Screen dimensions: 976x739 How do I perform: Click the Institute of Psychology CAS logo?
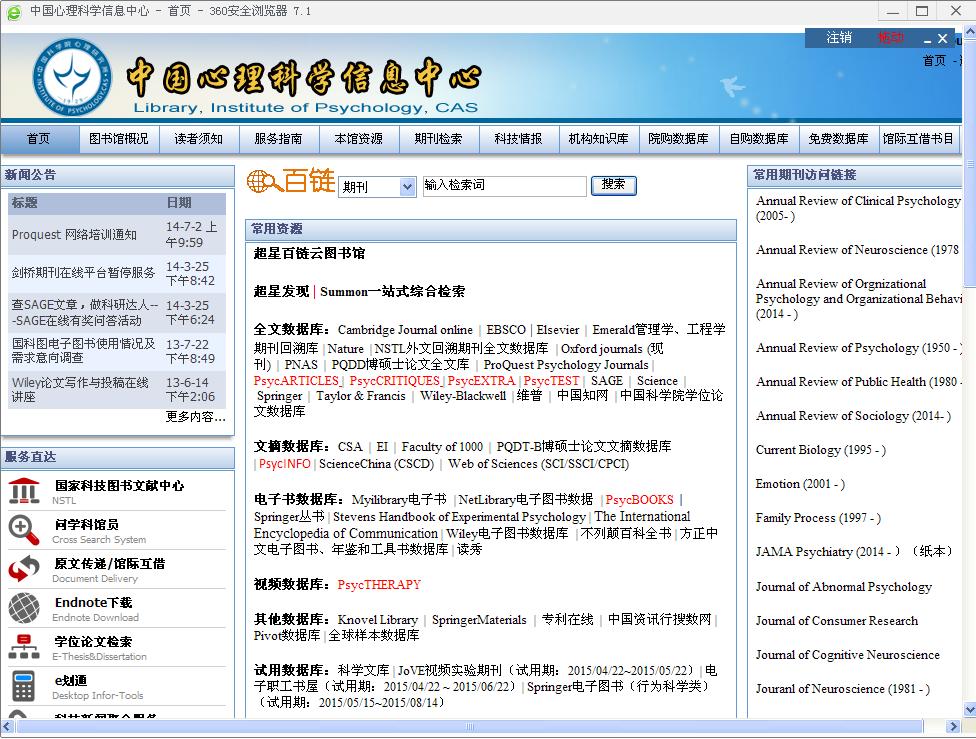coord(72,77)
